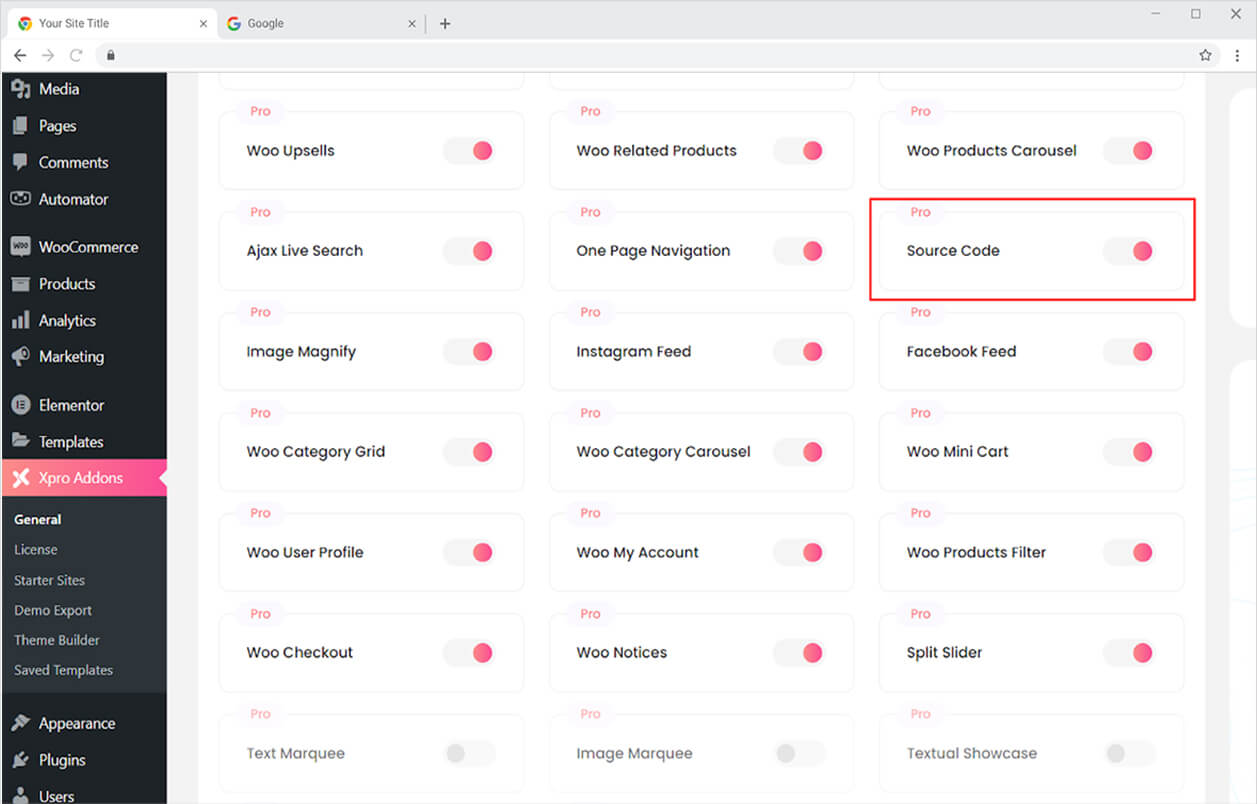The height and width of the screenshot is (804, 1257).
Task: Open WooCommerce from the sidebar icon
Action: pyautogui.click(x=22, y=246)
